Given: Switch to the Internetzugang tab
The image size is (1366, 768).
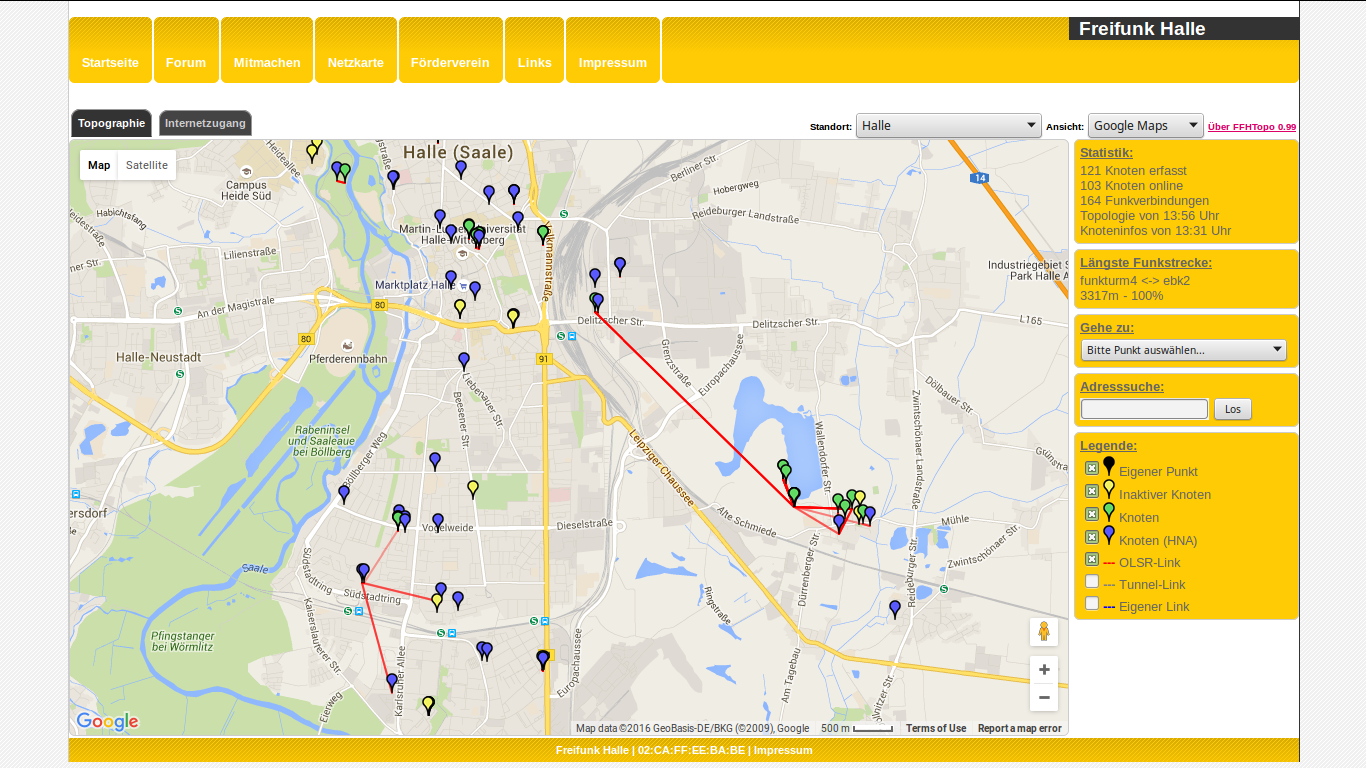Looking at the screenshot, I should pyautogui.click(x=205, y=124).
